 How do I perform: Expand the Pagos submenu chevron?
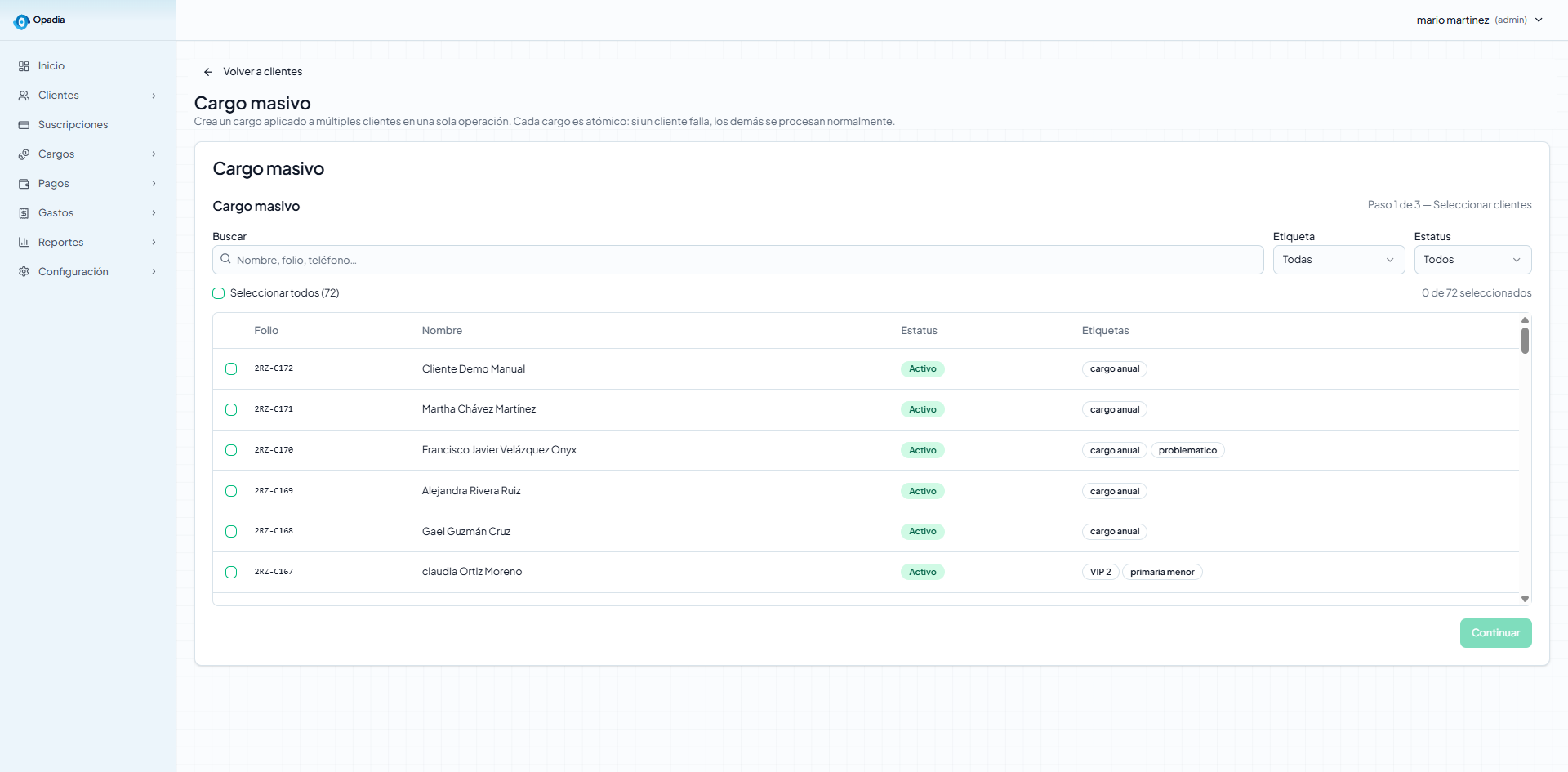pos(154,184)
